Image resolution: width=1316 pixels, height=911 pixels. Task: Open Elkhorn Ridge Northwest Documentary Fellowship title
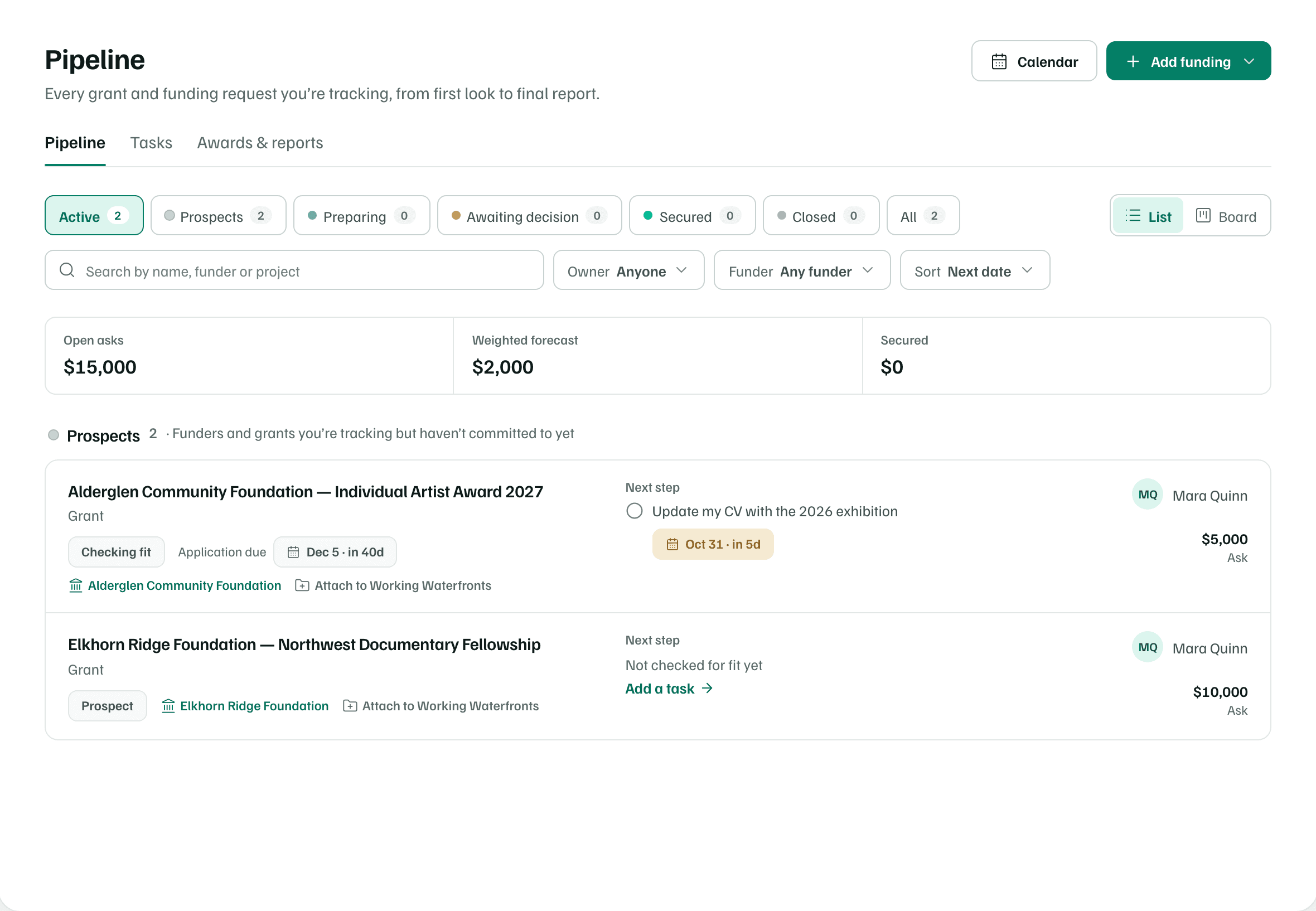point(304,645)
